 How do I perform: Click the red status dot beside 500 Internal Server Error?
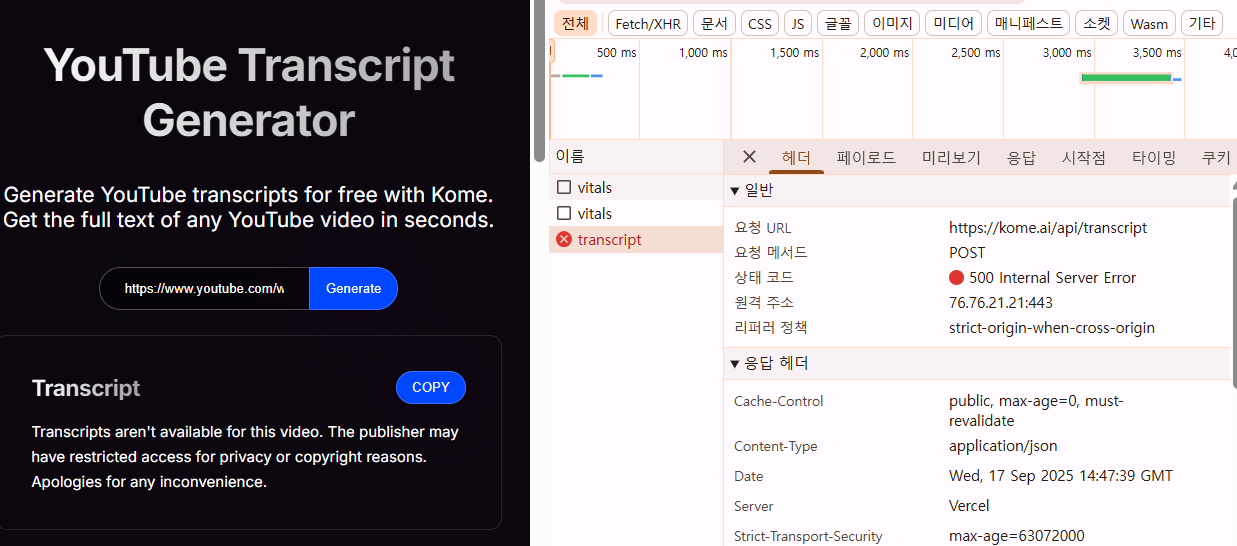tap(956, 278)
